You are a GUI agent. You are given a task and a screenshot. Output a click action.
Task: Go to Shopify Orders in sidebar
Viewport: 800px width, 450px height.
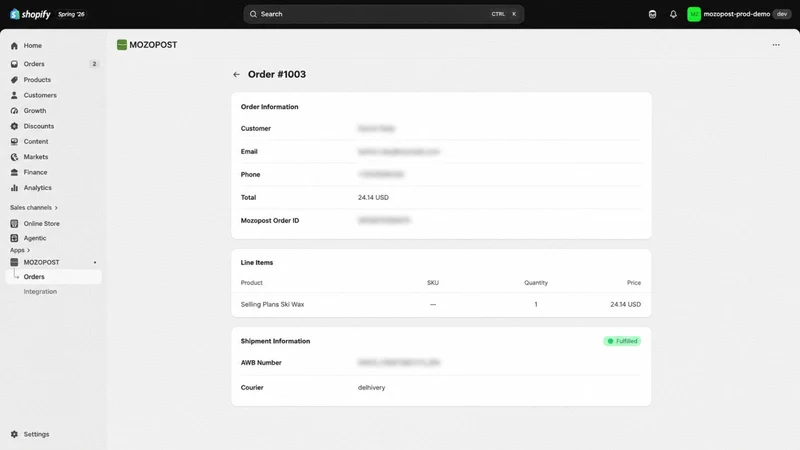(34, 64)
